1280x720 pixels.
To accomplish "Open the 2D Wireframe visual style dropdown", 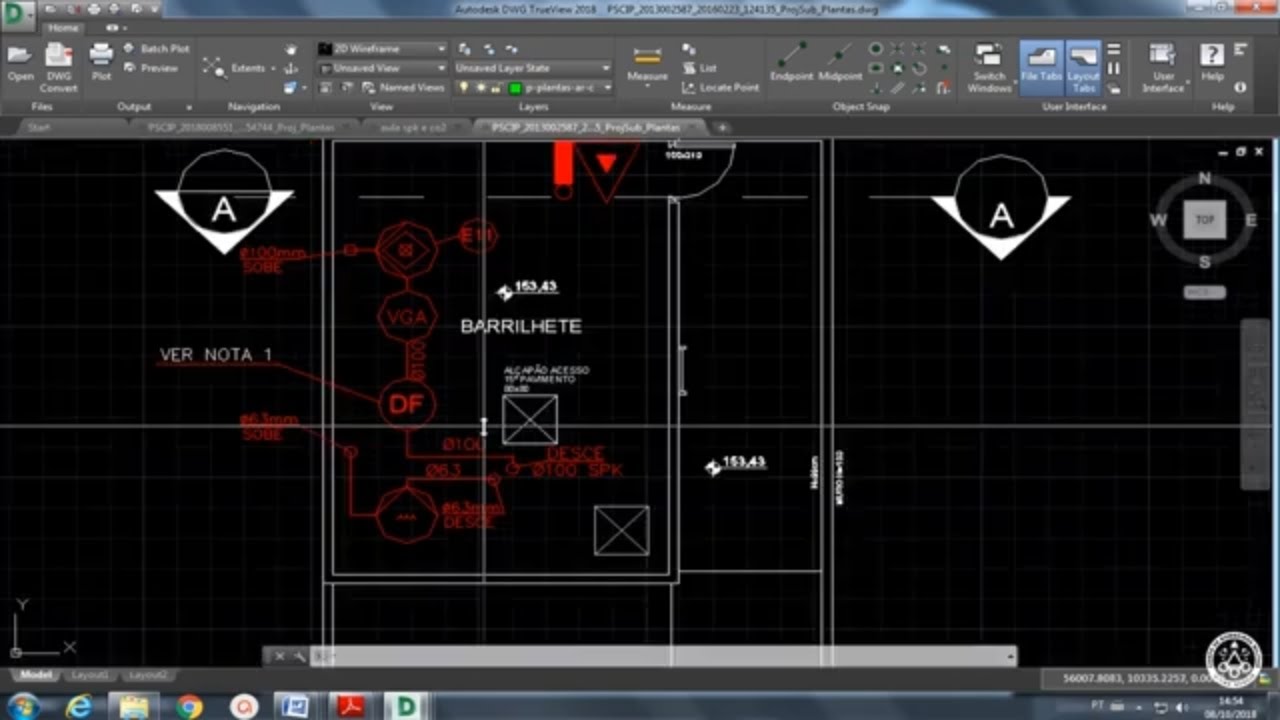I will point(383,48).
